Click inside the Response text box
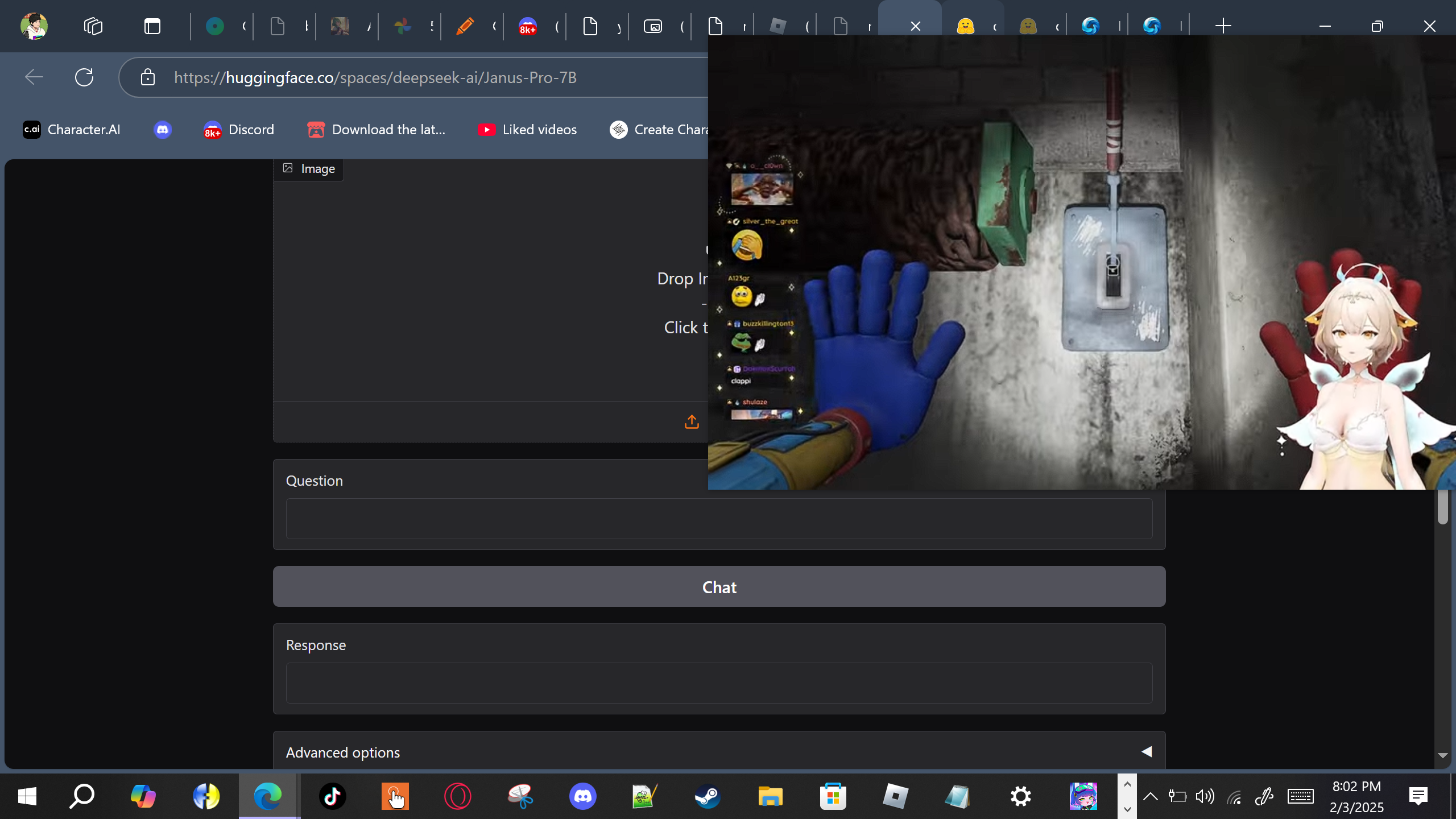The height and width of the screenshot is (819, 1456). point(719,683)
